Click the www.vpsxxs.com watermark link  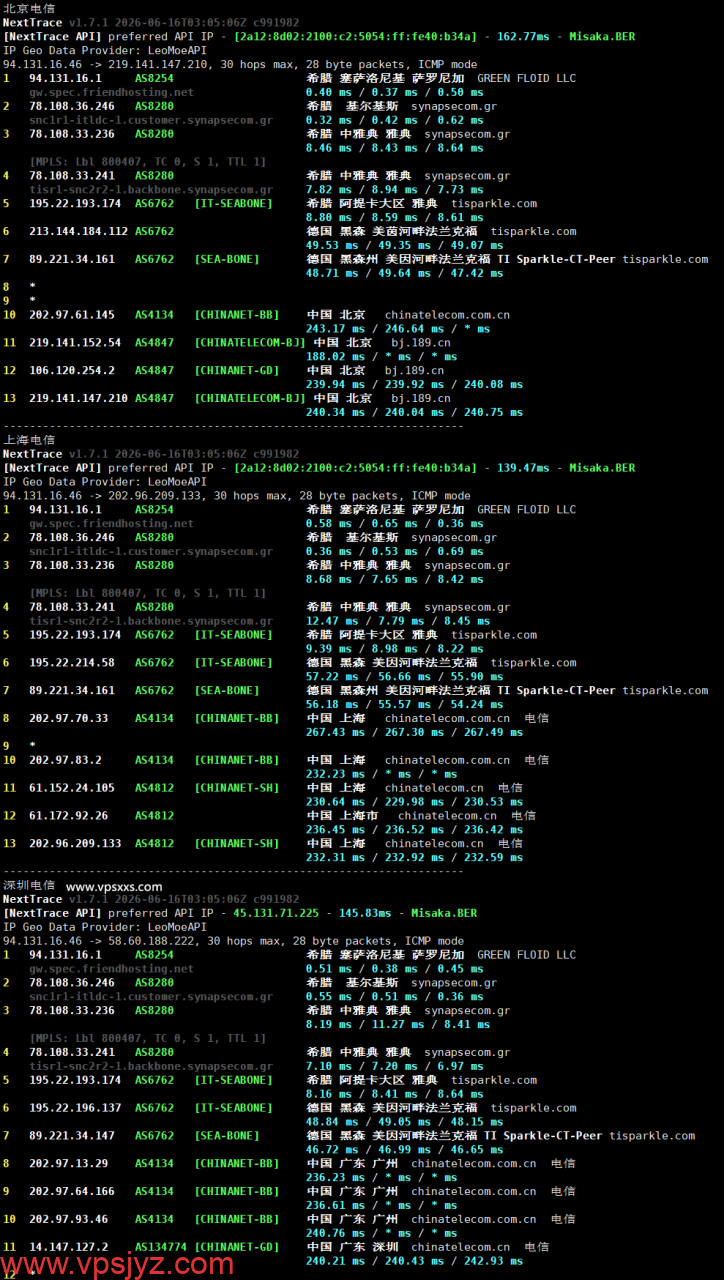(x=114, y=886)
